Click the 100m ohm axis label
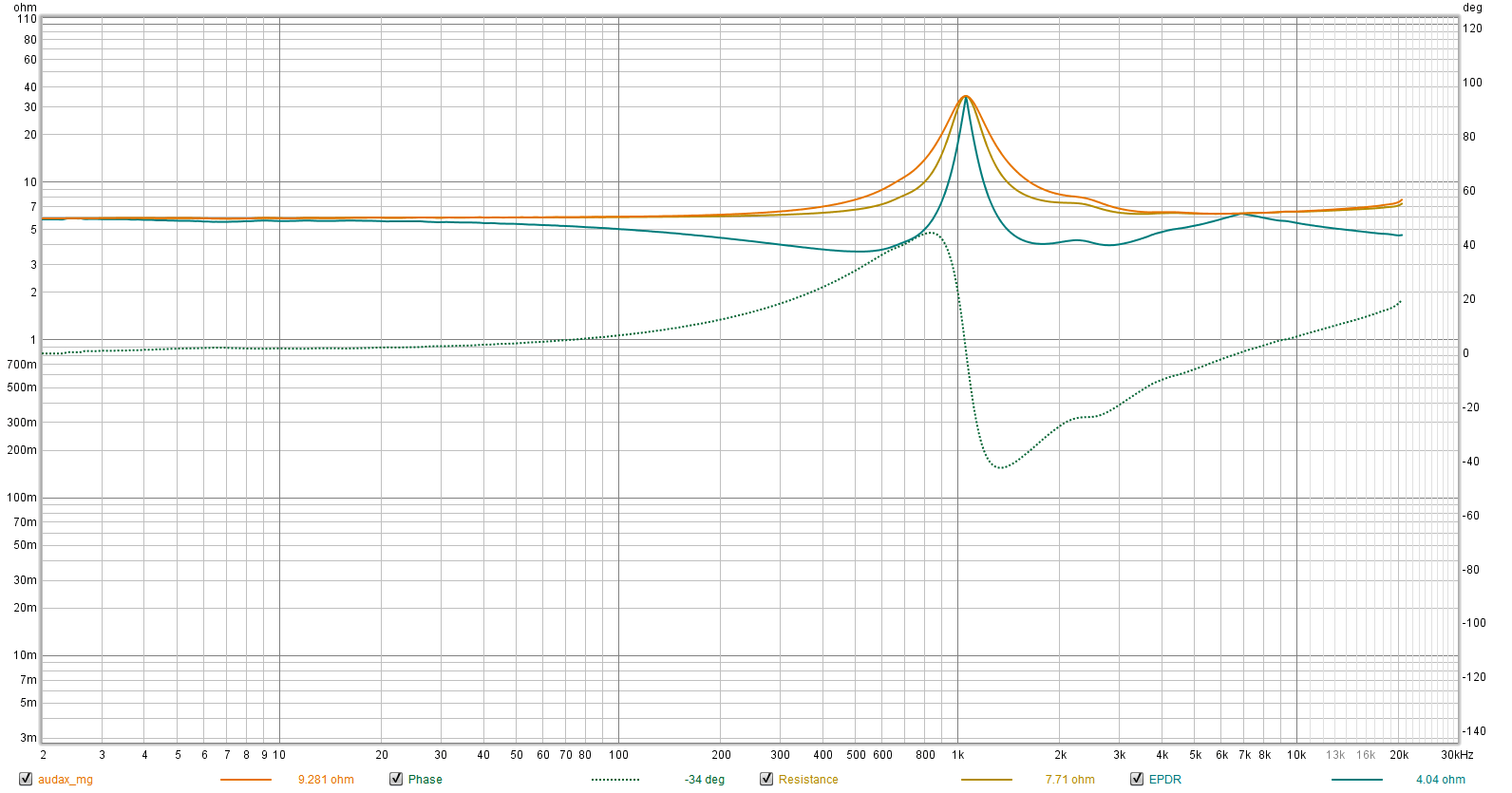Image resolution: width=1512 pixels, height=793 pixels. [22, 498]
